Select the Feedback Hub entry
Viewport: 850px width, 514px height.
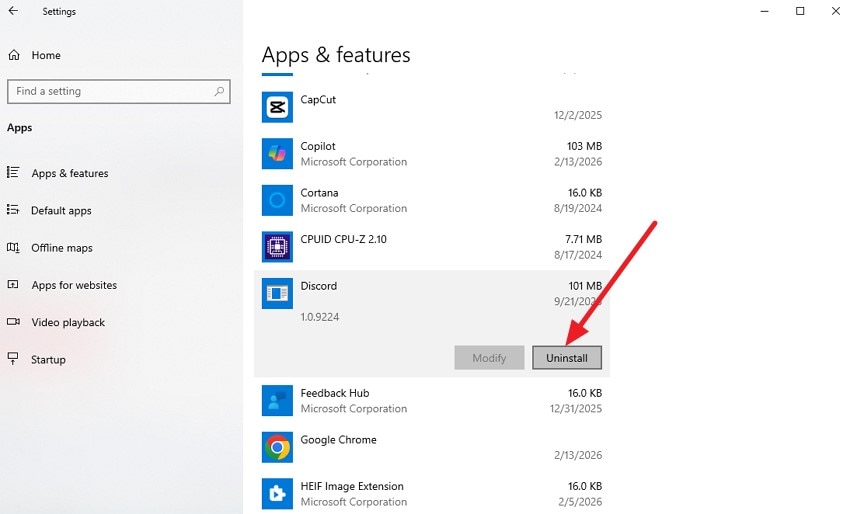[432, 401]
